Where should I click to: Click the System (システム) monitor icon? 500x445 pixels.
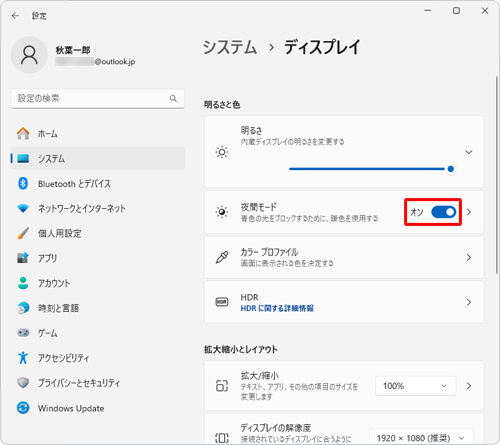23,158
